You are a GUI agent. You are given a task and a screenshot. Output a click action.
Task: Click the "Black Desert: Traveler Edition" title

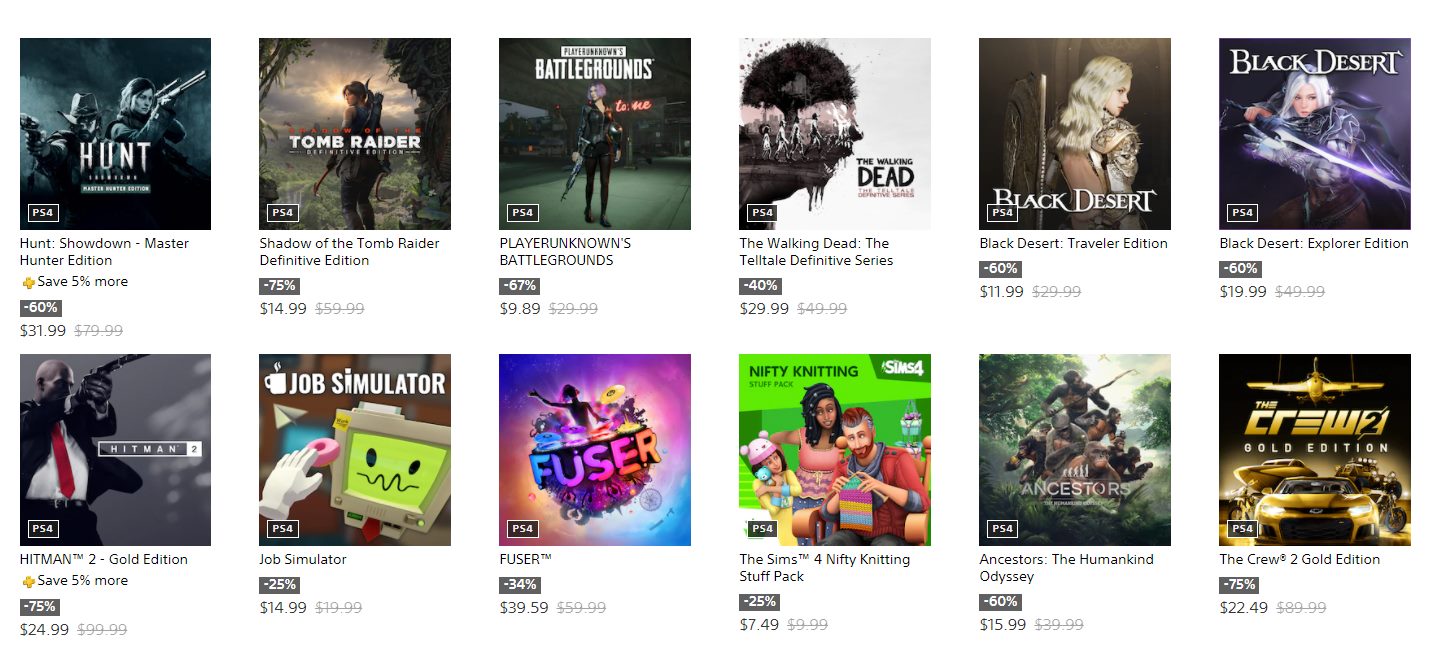click(x=1073, y=243)
